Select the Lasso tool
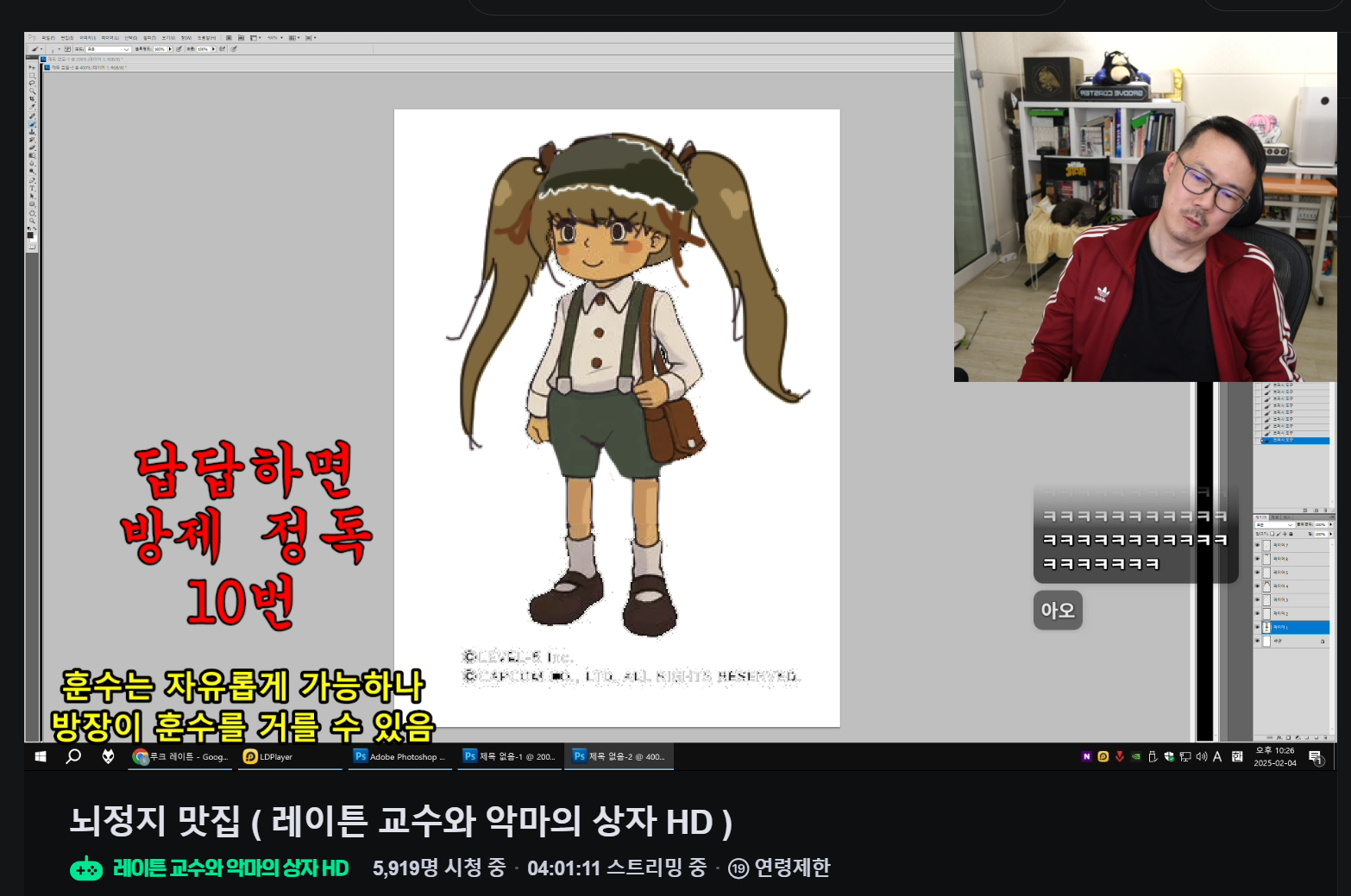Screen dimensions: 1351x896 tap(32, 83)
